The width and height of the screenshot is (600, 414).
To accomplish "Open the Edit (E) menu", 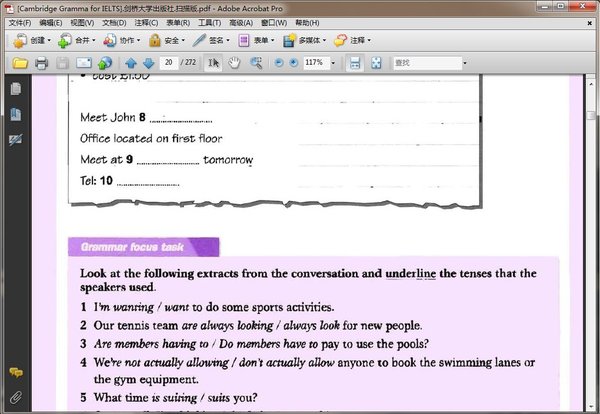I will [x=51, y=23].
